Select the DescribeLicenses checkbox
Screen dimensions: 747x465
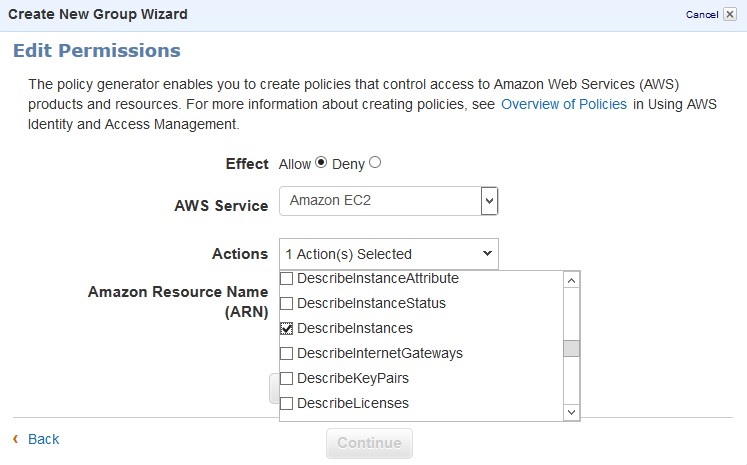tap(287, 403)
